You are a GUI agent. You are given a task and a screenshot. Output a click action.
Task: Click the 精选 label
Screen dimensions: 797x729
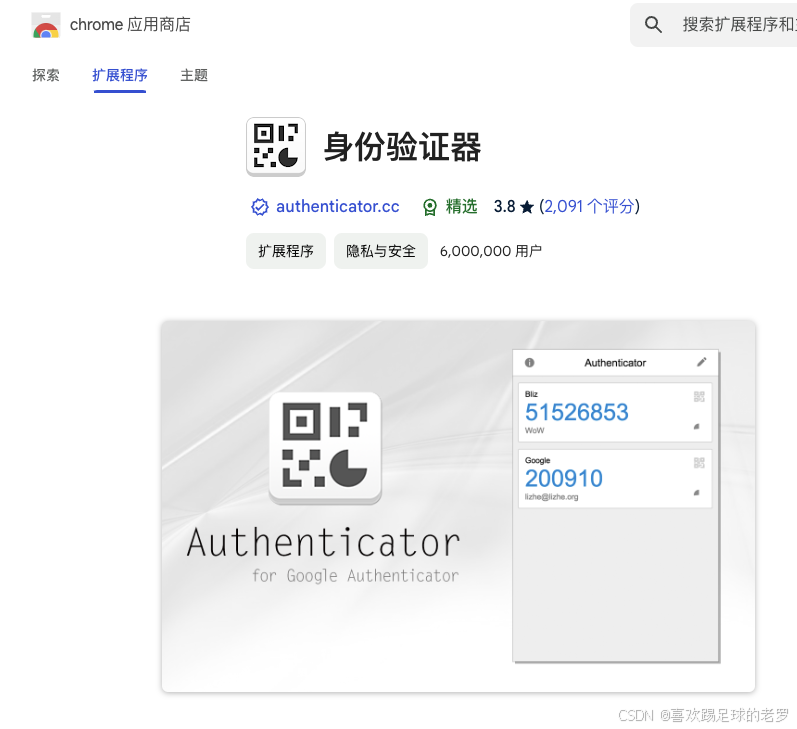[462, 206]
